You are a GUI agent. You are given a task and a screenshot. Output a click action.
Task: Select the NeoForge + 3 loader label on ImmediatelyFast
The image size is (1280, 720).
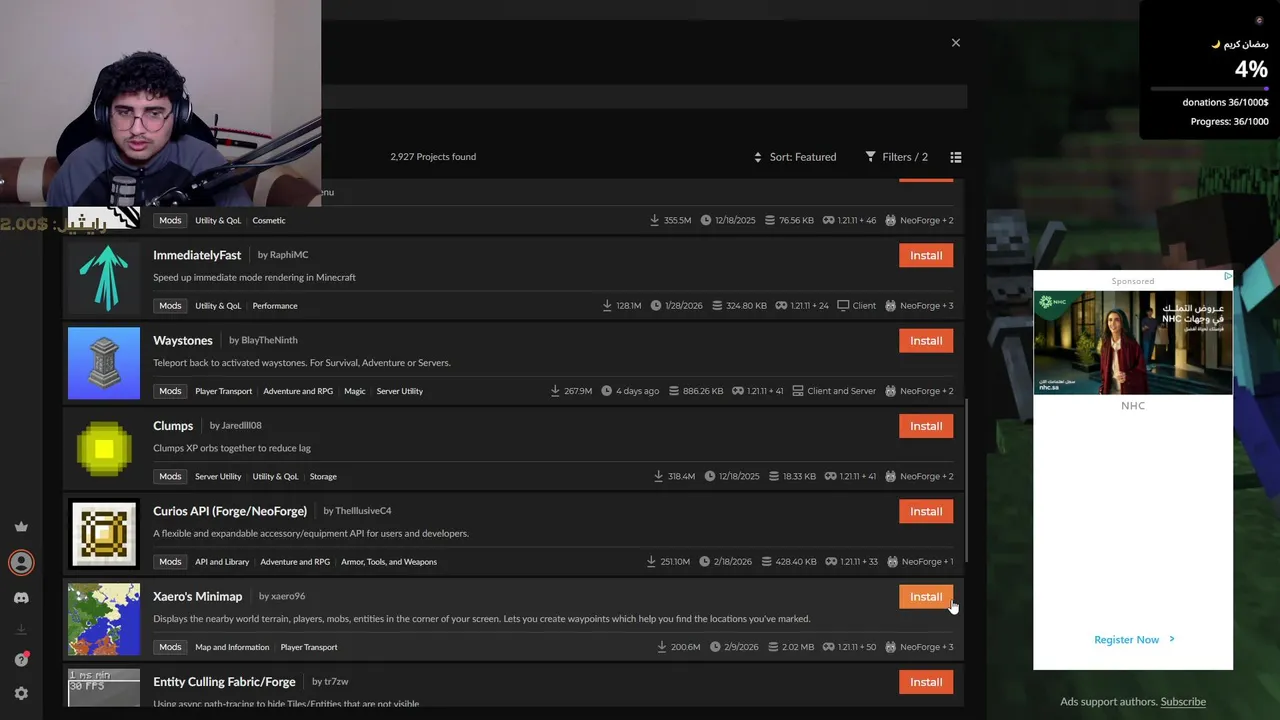tap(919, 306)
